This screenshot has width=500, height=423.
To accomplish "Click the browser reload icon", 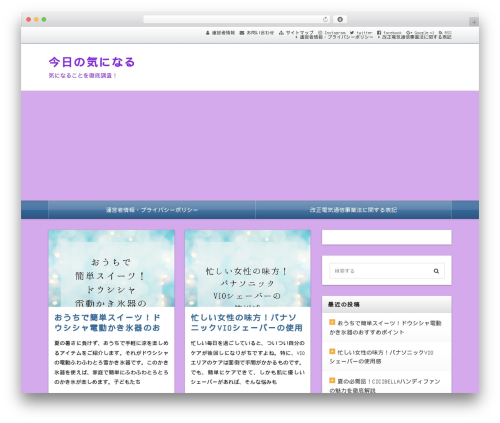I will click(325, 19).
